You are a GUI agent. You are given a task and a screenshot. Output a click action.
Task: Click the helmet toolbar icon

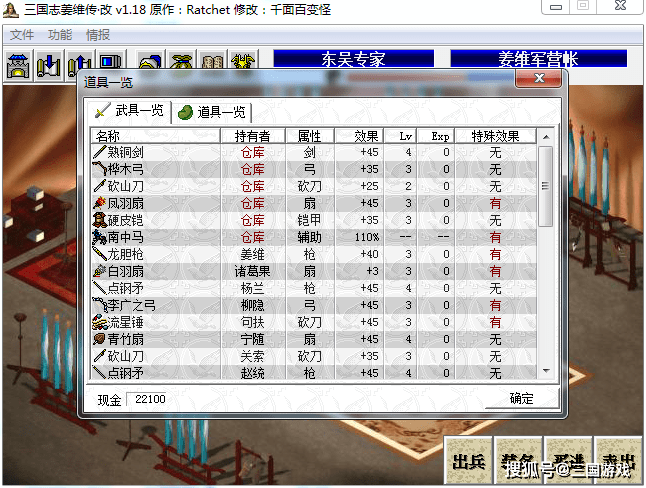[151, 66]
